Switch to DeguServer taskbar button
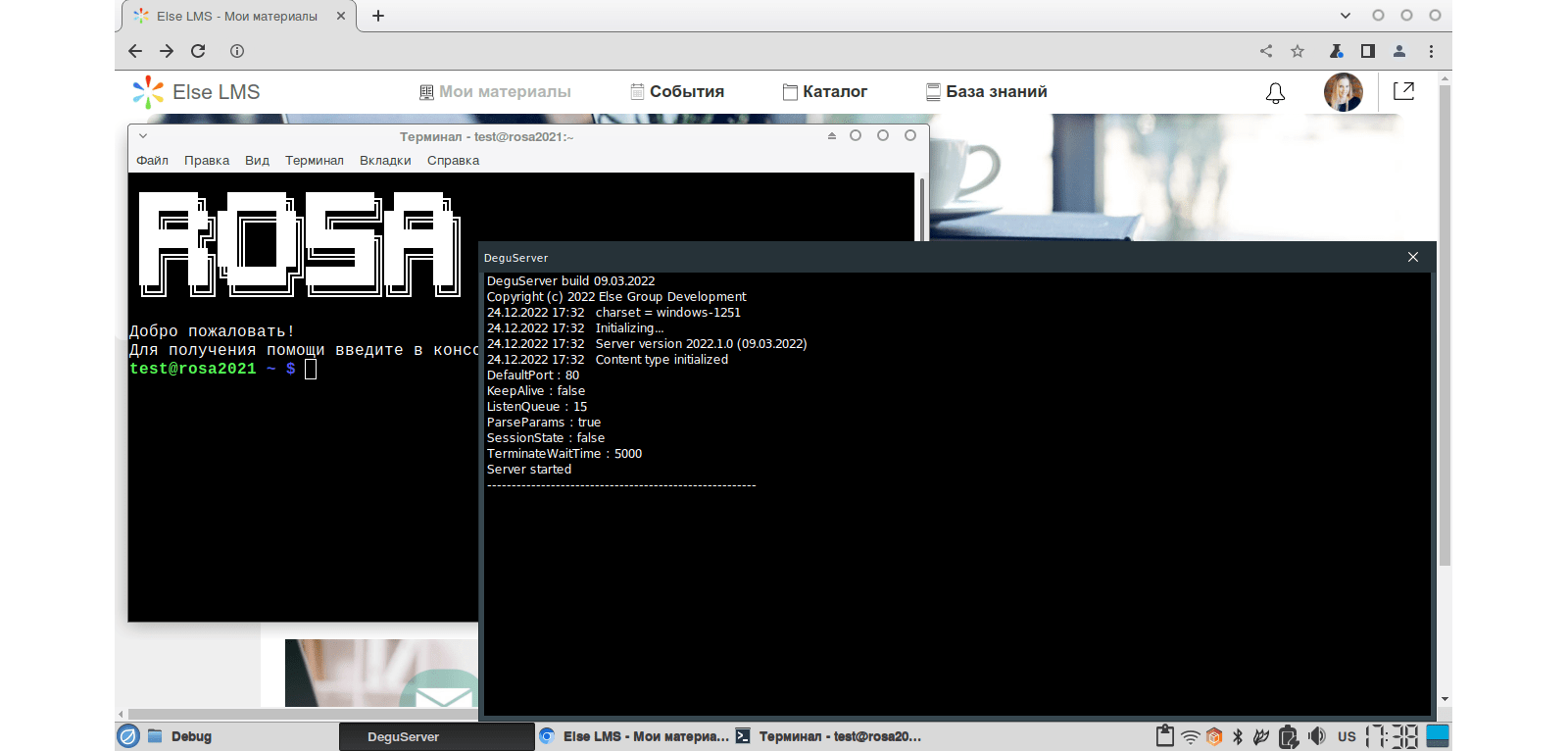 pos(436,736)
